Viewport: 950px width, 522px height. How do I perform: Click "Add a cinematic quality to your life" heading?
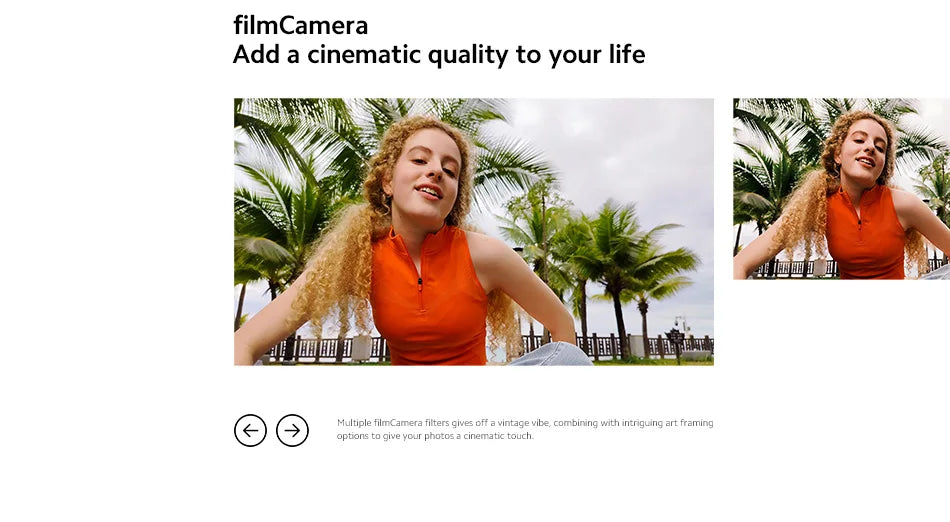pos(439,55)
